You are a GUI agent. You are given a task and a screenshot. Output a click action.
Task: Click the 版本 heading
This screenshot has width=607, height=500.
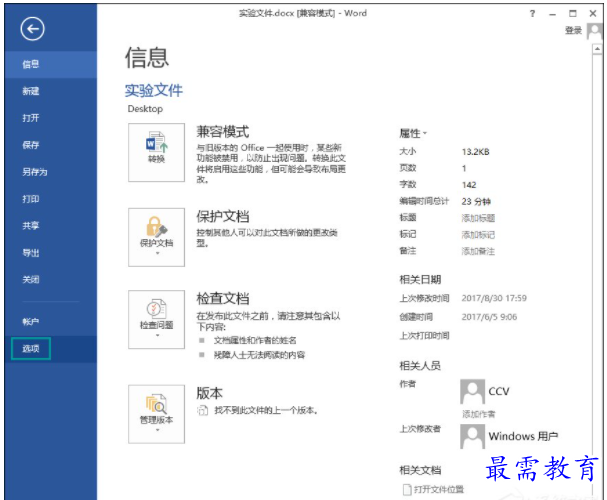[209, 393]
